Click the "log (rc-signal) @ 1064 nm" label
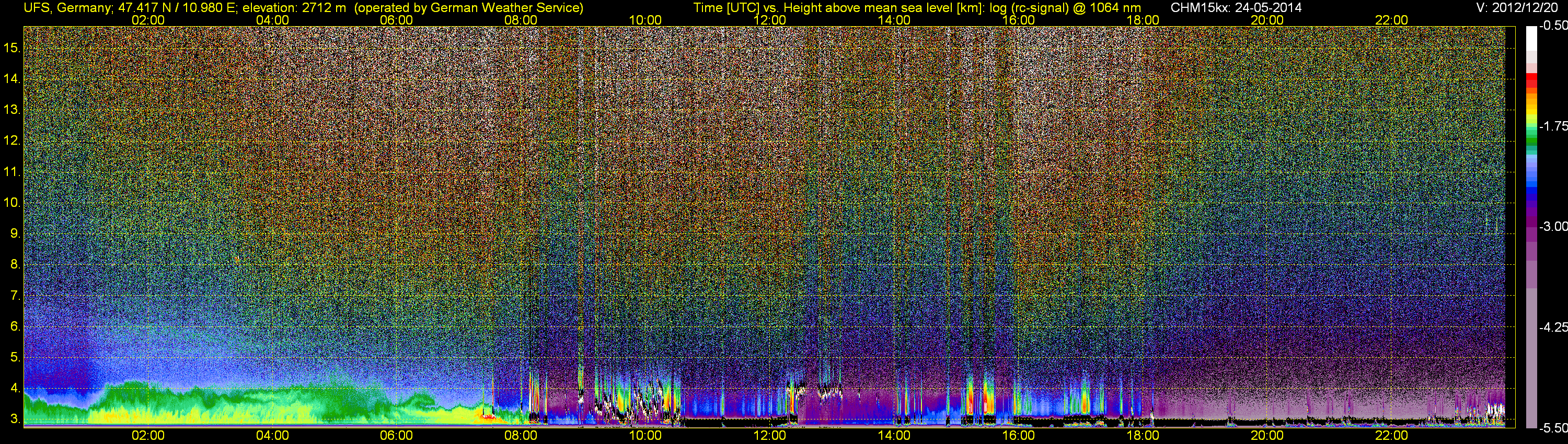Image resolution: width=1568 pixels, height=444 pixels. [x=1065, y=8]
